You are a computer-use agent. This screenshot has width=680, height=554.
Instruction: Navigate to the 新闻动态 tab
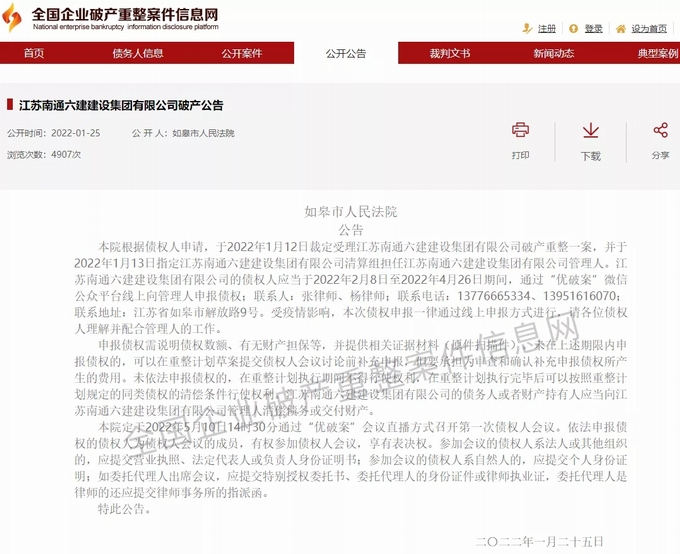pyautogui.click(x=554, y=53)
